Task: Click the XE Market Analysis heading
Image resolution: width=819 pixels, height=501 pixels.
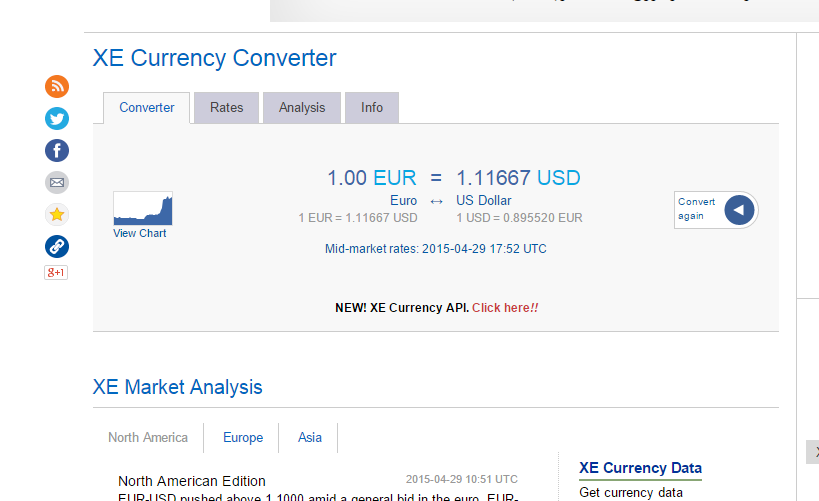Action: pyautogui.click(x=178, y=387)
